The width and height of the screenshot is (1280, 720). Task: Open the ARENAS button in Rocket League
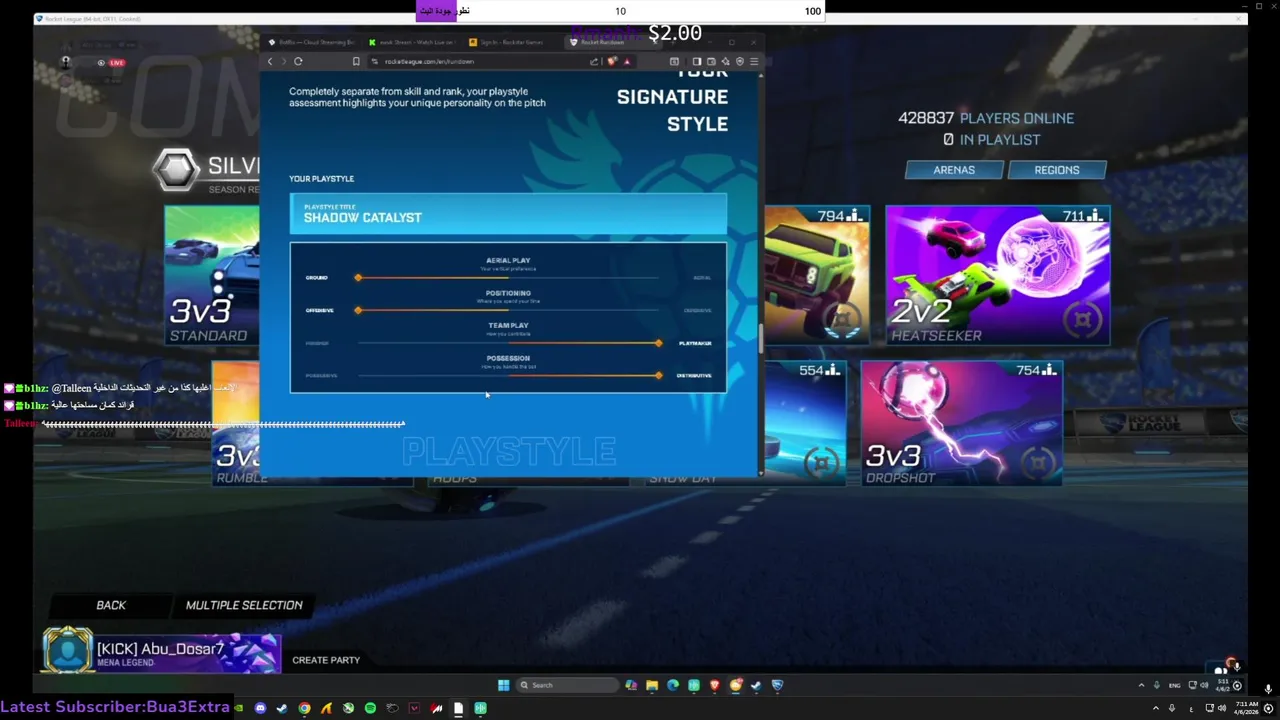[x=954, y=170]
